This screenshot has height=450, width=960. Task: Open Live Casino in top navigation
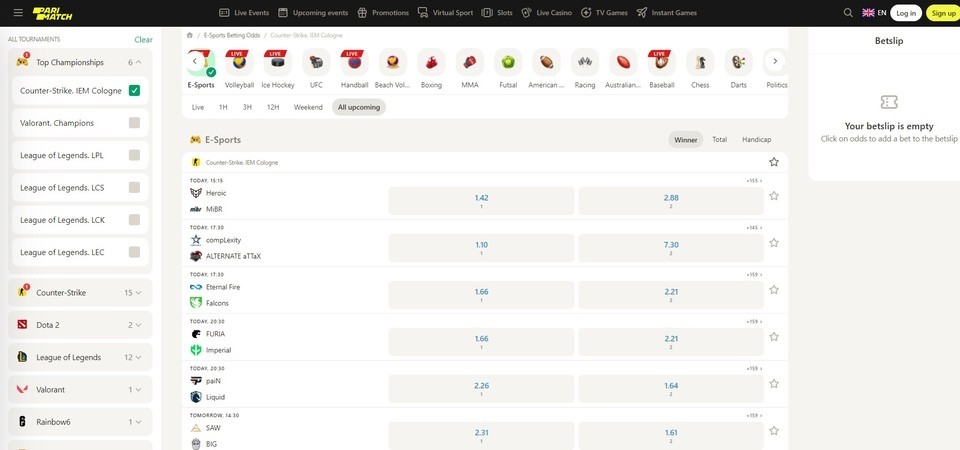coord(547,12)
